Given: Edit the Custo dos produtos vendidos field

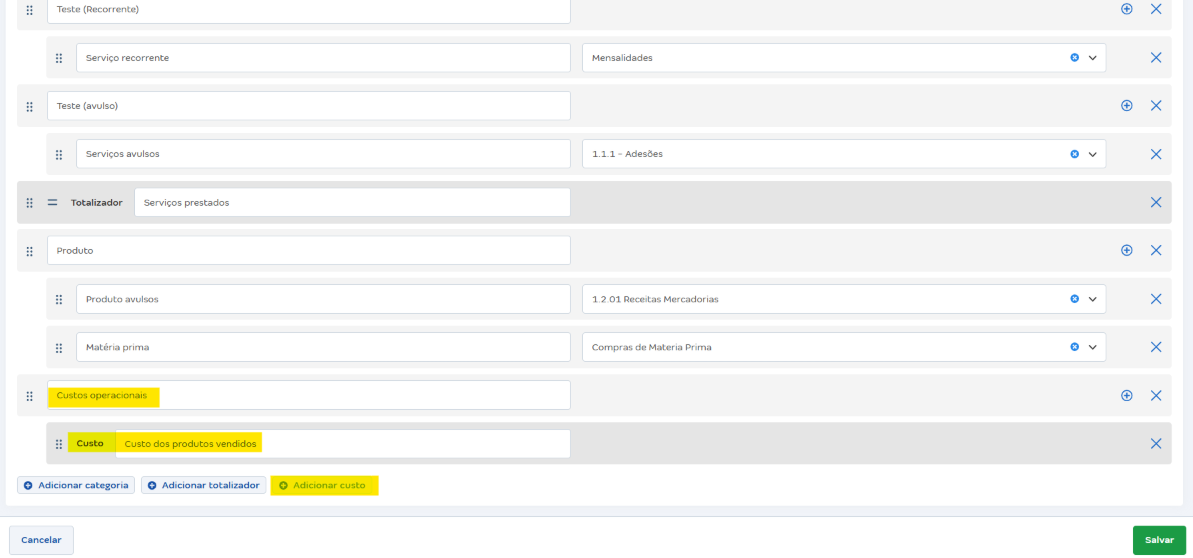Looking at the screenshot, I should coord(343,444).
